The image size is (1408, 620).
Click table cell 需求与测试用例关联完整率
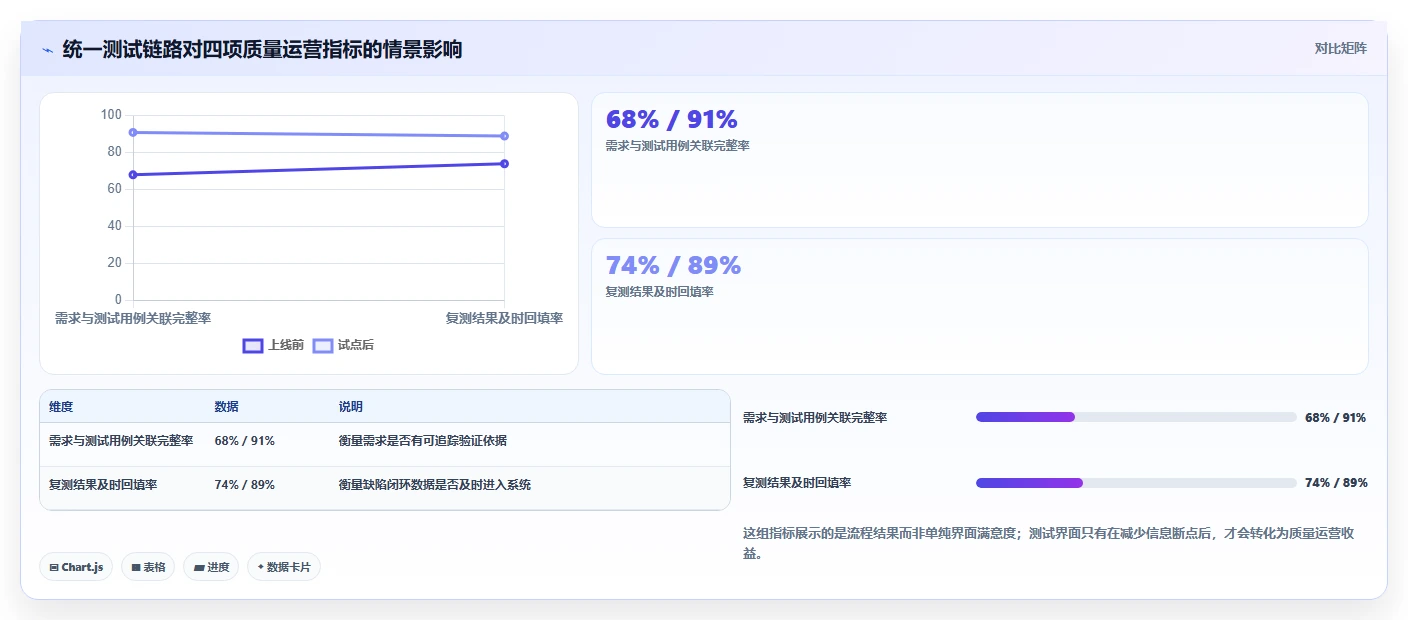[x=121, y=441]
